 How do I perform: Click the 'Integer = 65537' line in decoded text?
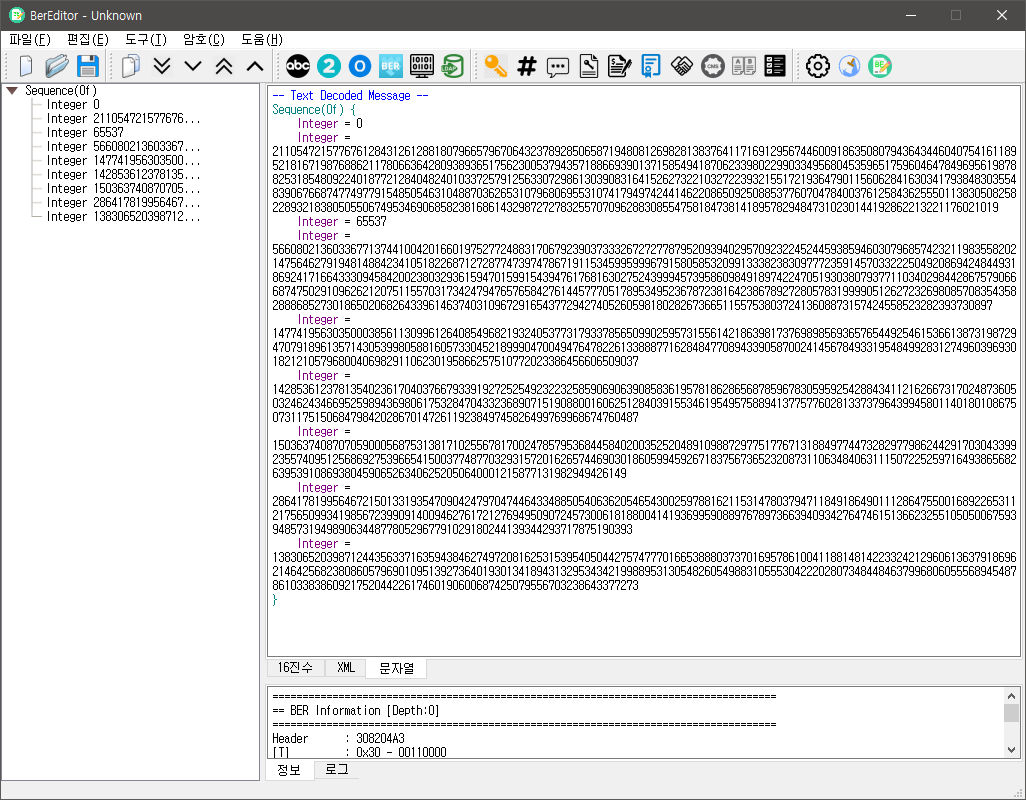(342, 222)
